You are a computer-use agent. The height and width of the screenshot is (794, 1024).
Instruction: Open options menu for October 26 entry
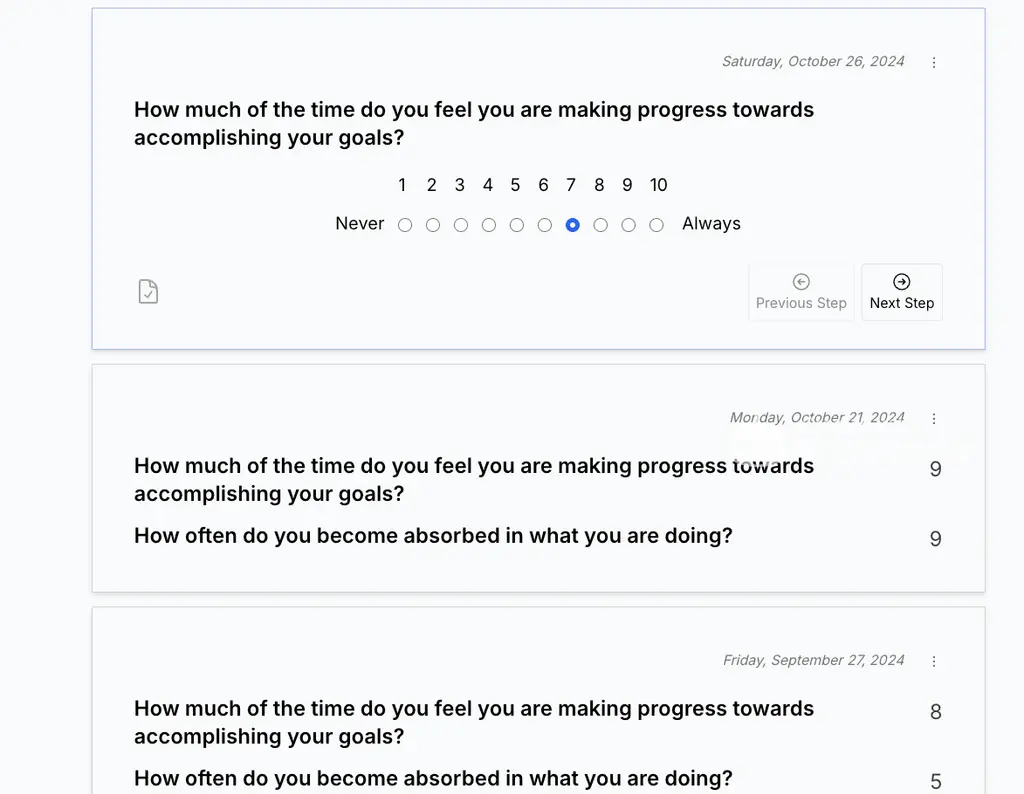934,62
